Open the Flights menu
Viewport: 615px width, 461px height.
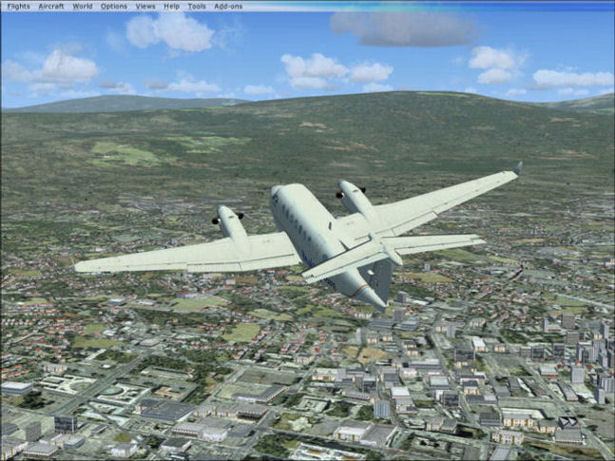(x=18, y=6)
